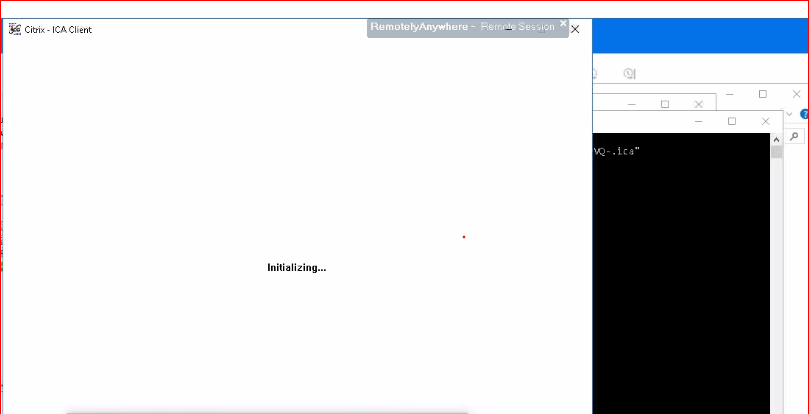Screen dimensions: 809x414
Task: Maximize the black console window
Action: point(732,121)
